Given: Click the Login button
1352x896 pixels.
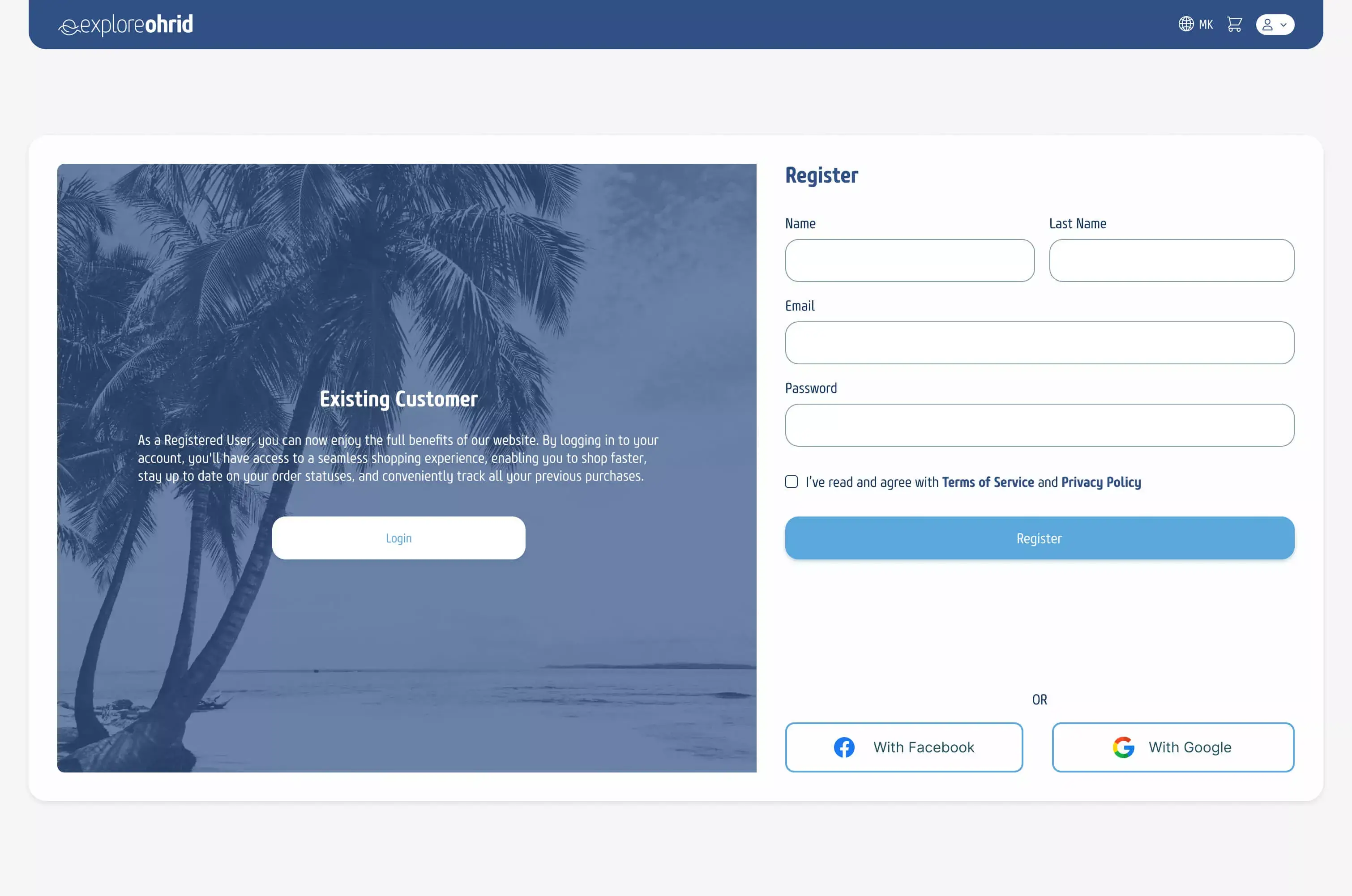Looking at the screenshot, I should (x=398, y=538).
